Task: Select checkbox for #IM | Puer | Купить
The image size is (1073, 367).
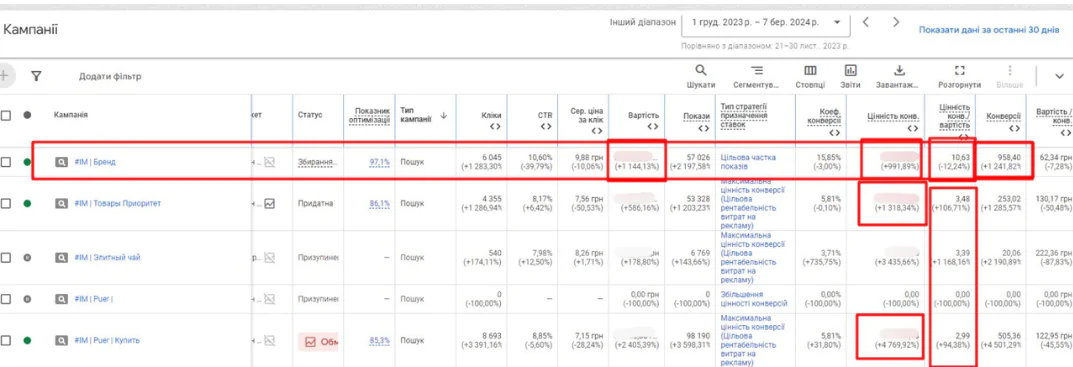Action: (5, 340)
